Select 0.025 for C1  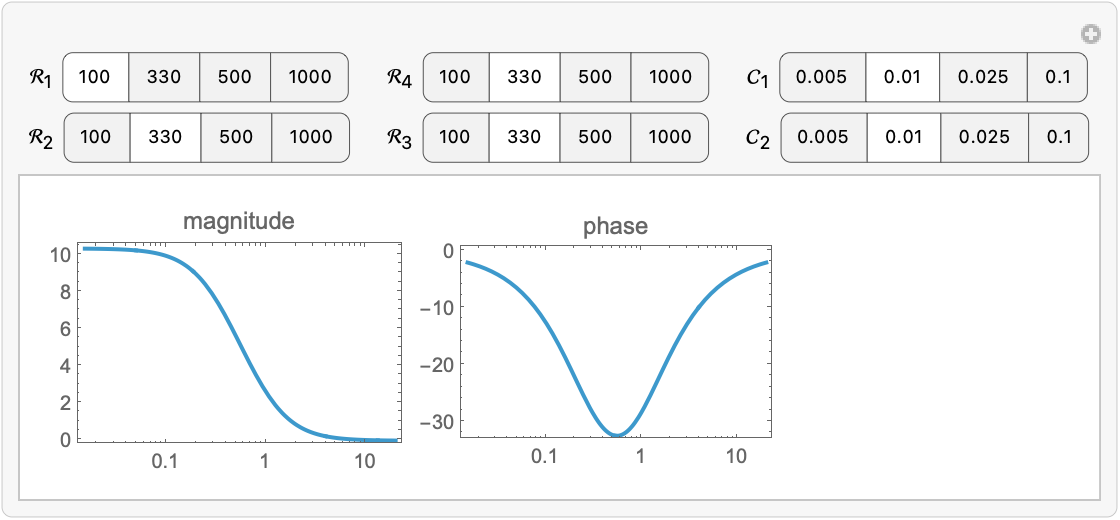pyautogui.click(x=983, y=77)
